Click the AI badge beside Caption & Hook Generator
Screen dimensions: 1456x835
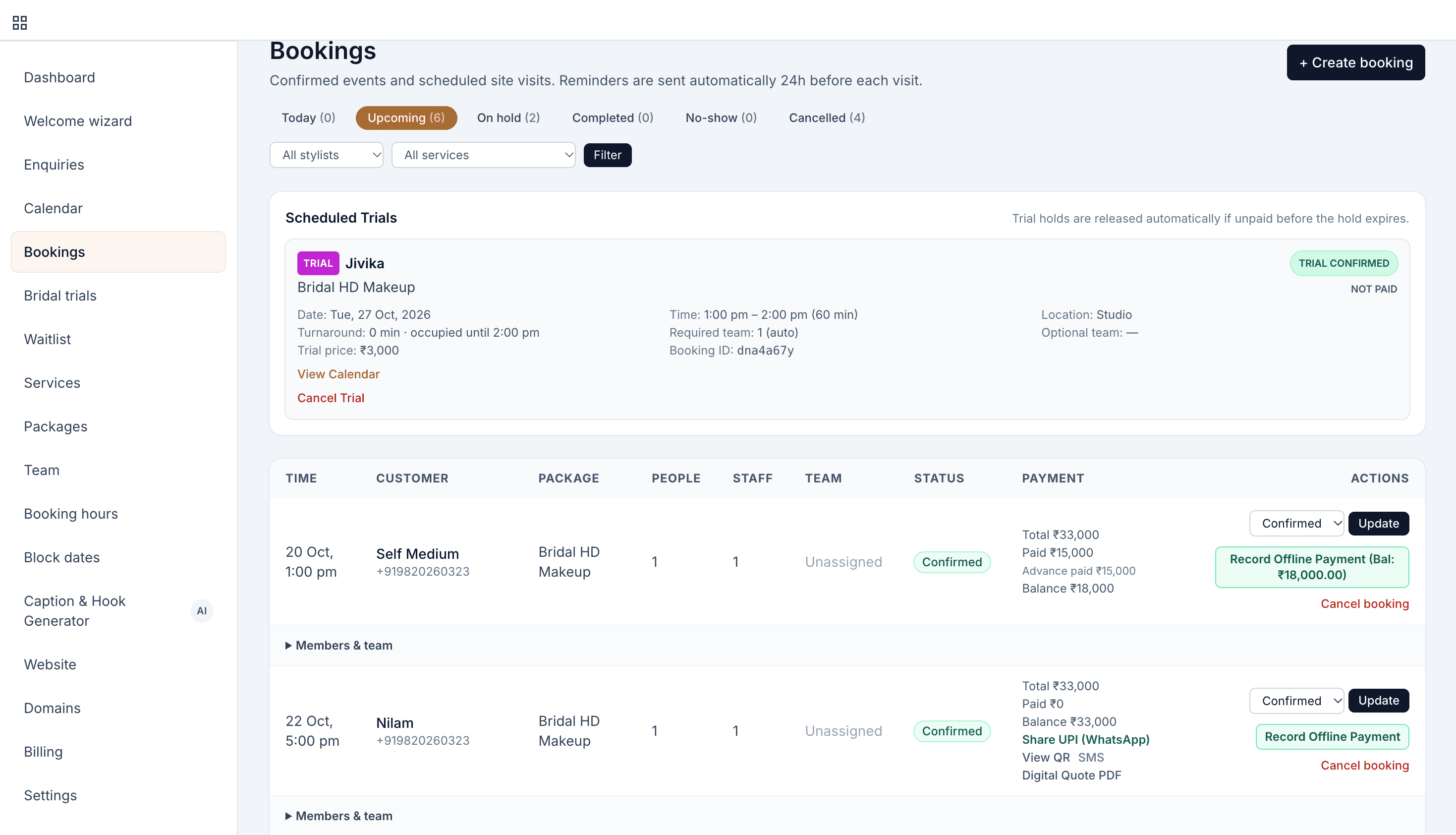pos(202,611)
